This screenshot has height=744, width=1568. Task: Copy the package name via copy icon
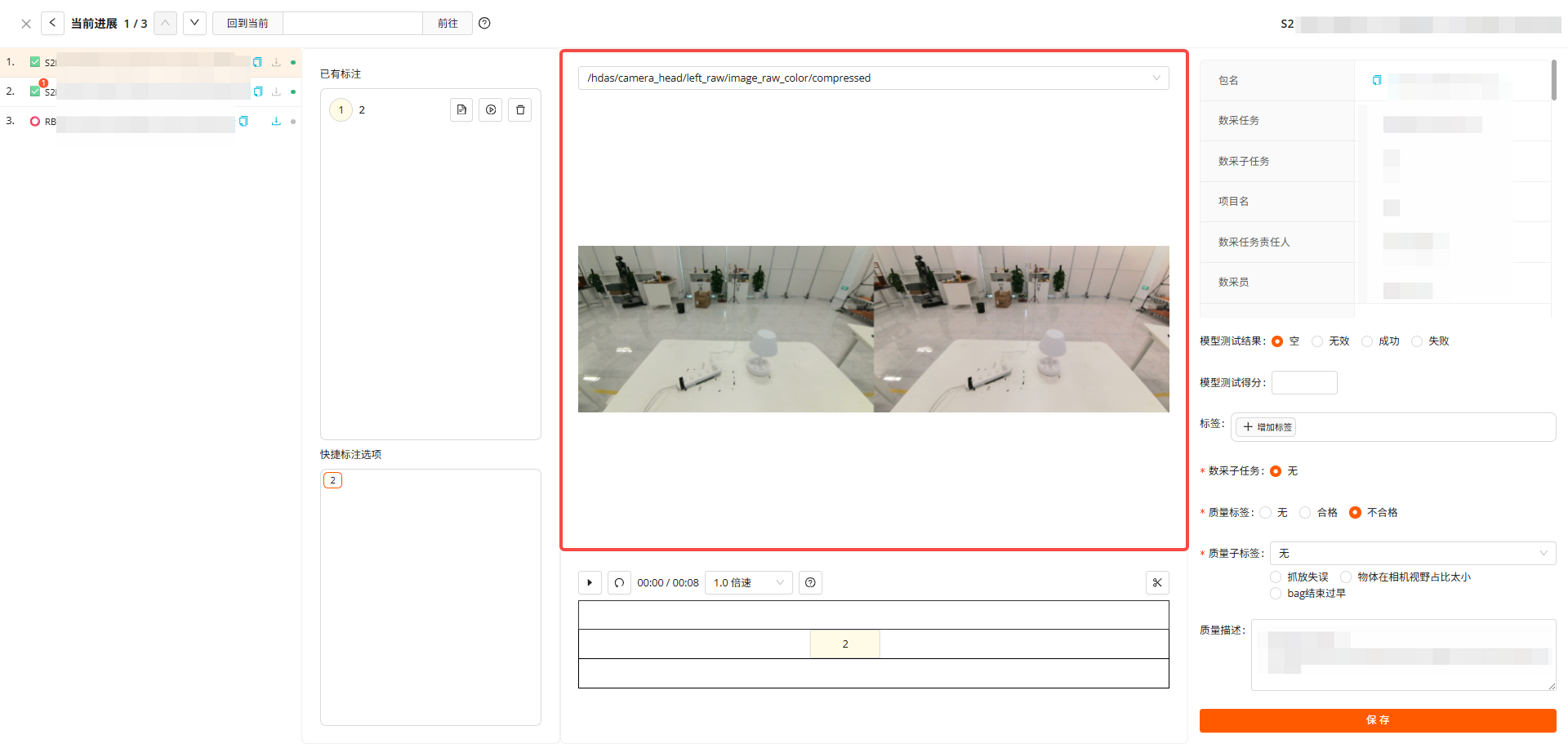pyautogui.click(x=1377, y=80)
